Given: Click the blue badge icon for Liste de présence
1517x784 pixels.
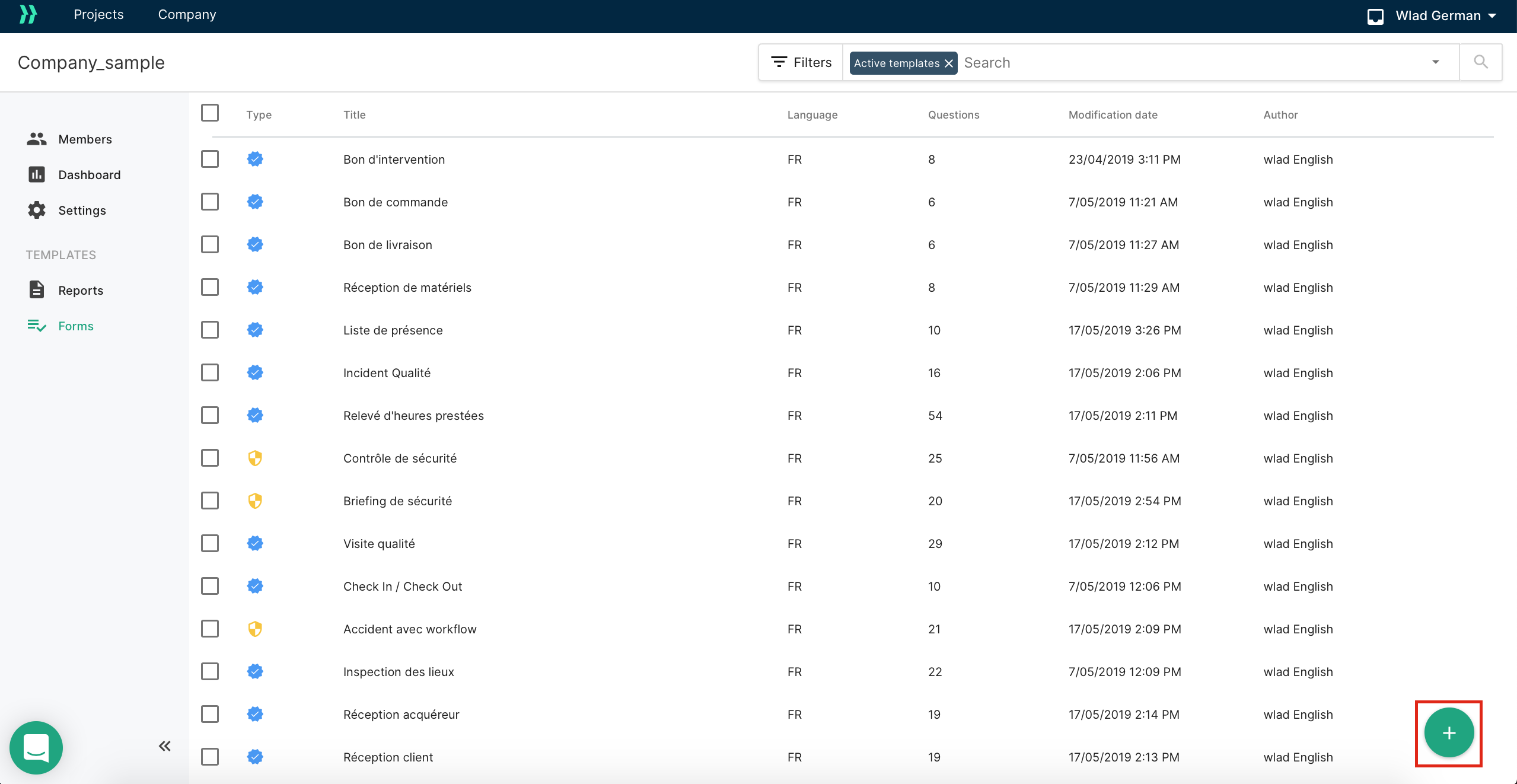Looking at the screenshot, I should coord(255,330).
